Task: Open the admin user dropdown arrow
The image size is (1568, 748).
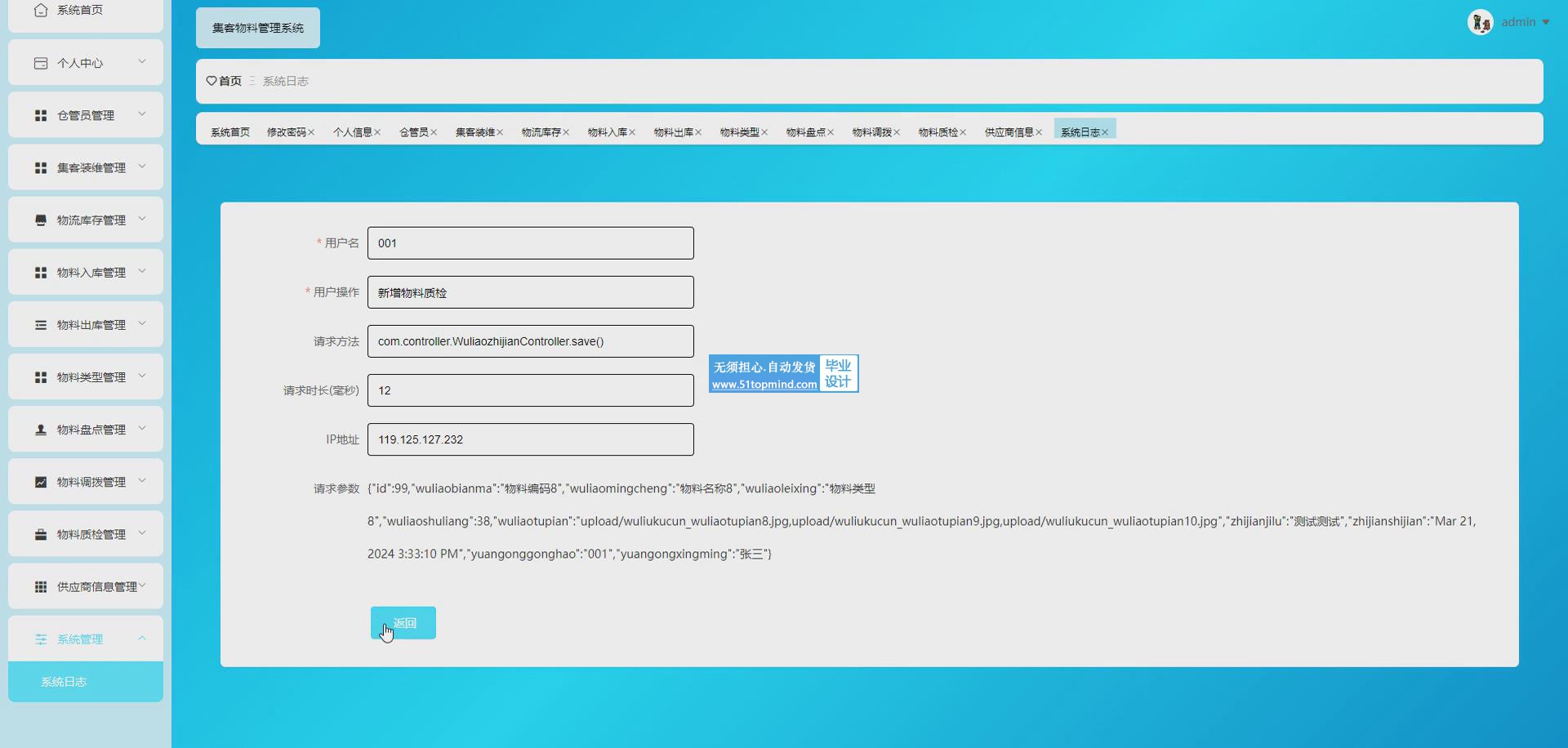Action: [x=1546, y=22]
